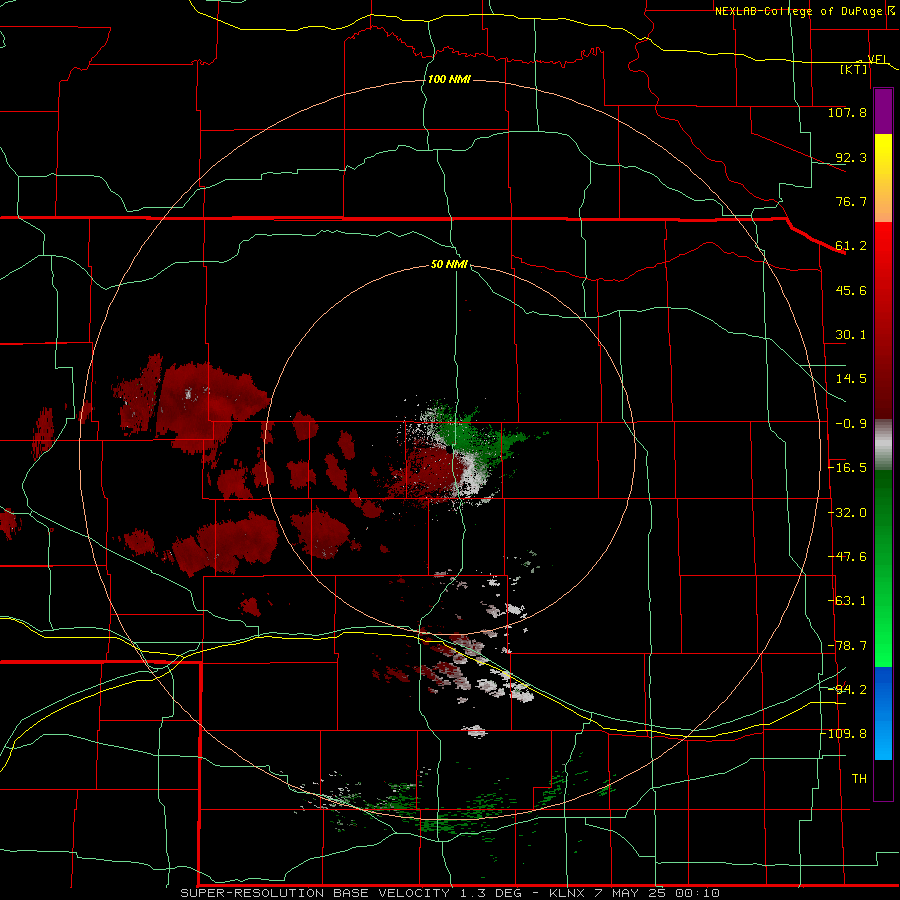Click the purple segment of velocity color bar
The image size is (900, 900).
pos(883,112)
